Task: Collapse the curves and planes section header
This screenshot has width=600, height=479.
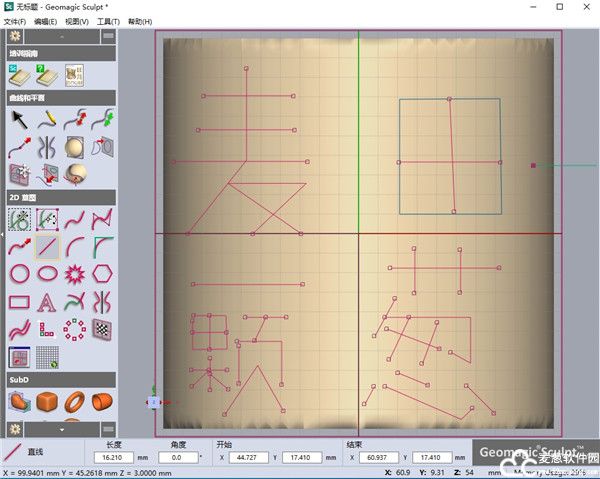Action: (x=61, y=98)
